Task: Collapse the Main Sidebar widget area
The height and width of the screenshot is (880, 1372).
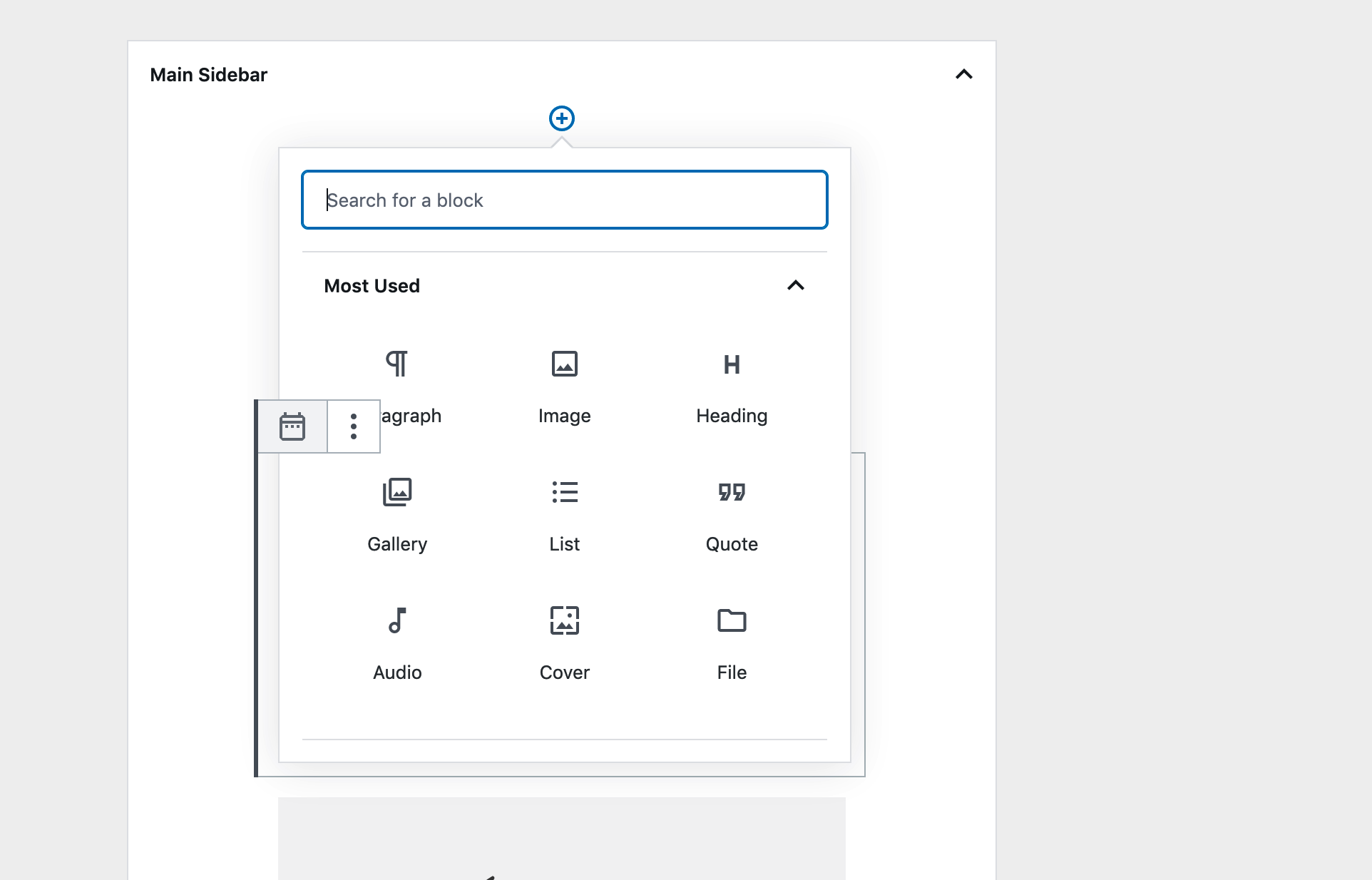Action: (964, 74)
